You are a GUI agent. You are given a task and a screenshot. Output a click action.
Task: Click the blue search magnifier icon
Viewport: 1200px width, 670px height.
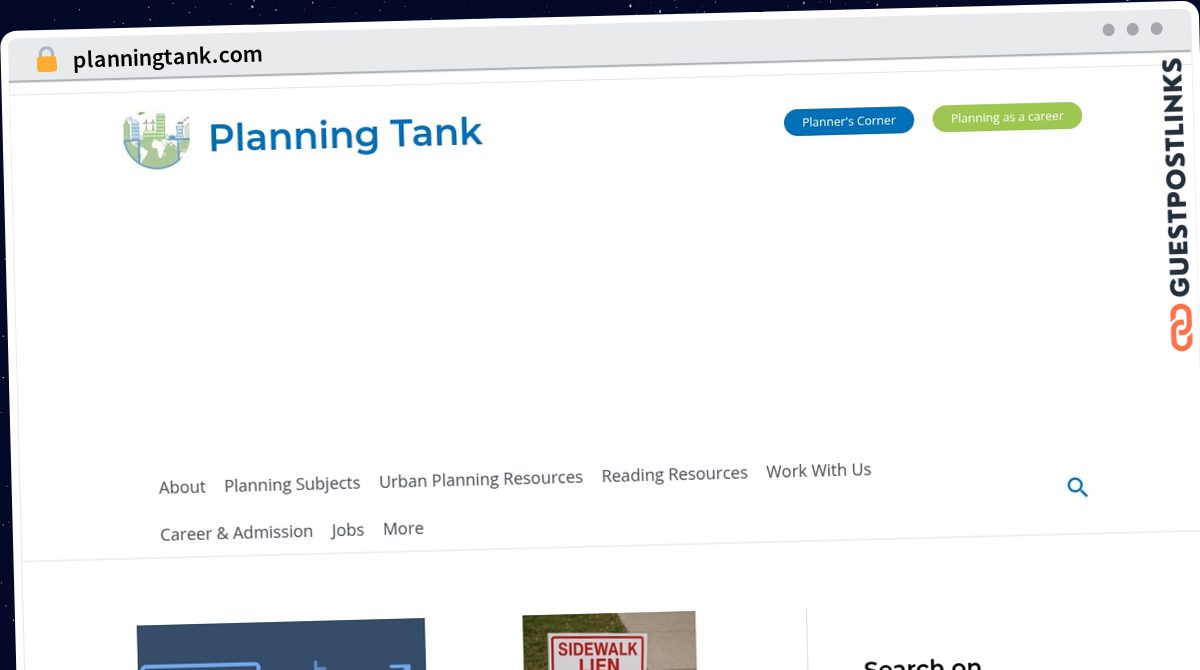(x=1077, y=487)
